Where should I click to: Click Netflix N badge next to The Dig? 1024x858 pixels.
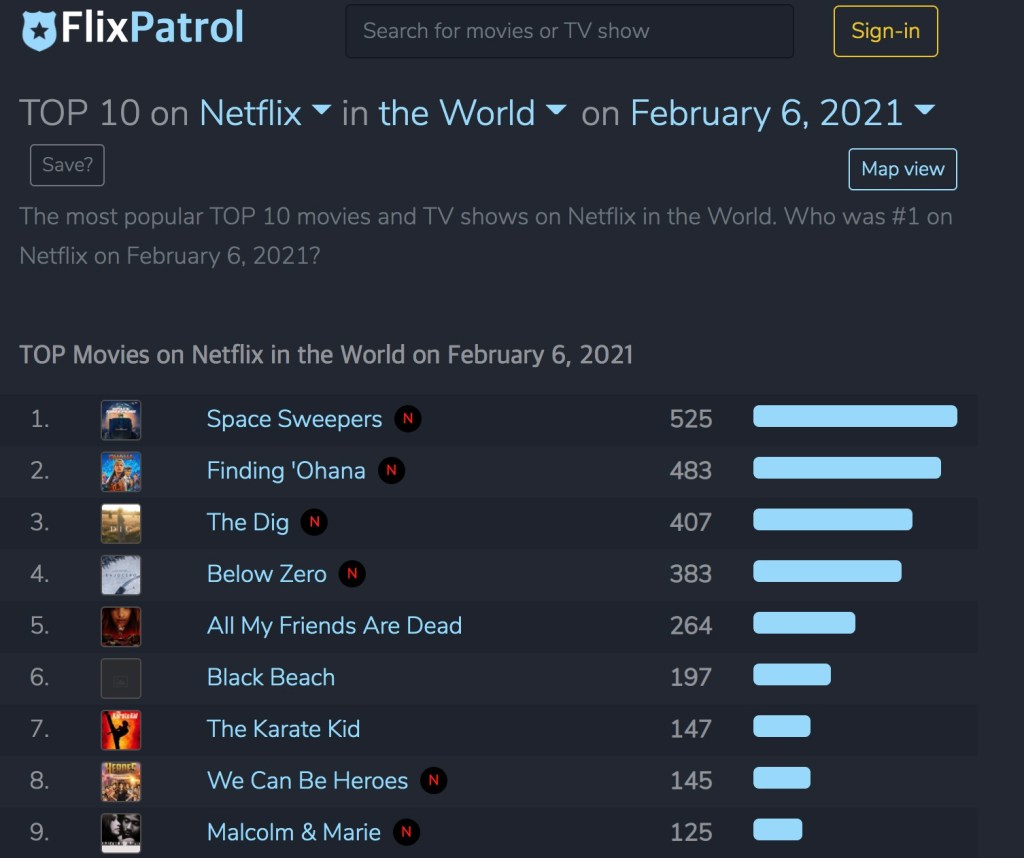pyautogui.click(x=314, y=522)
